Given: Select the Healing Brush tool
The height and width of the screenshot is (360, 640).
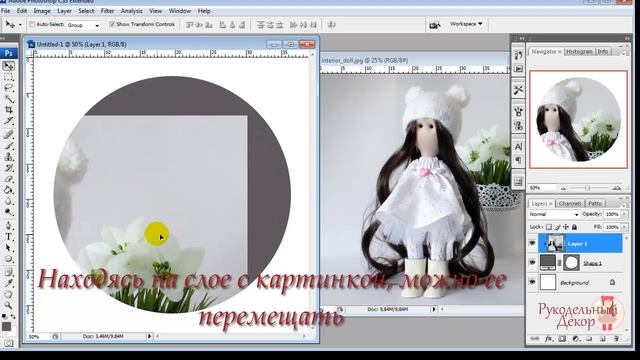Looking at the screenshot, I should pos(9,135).
